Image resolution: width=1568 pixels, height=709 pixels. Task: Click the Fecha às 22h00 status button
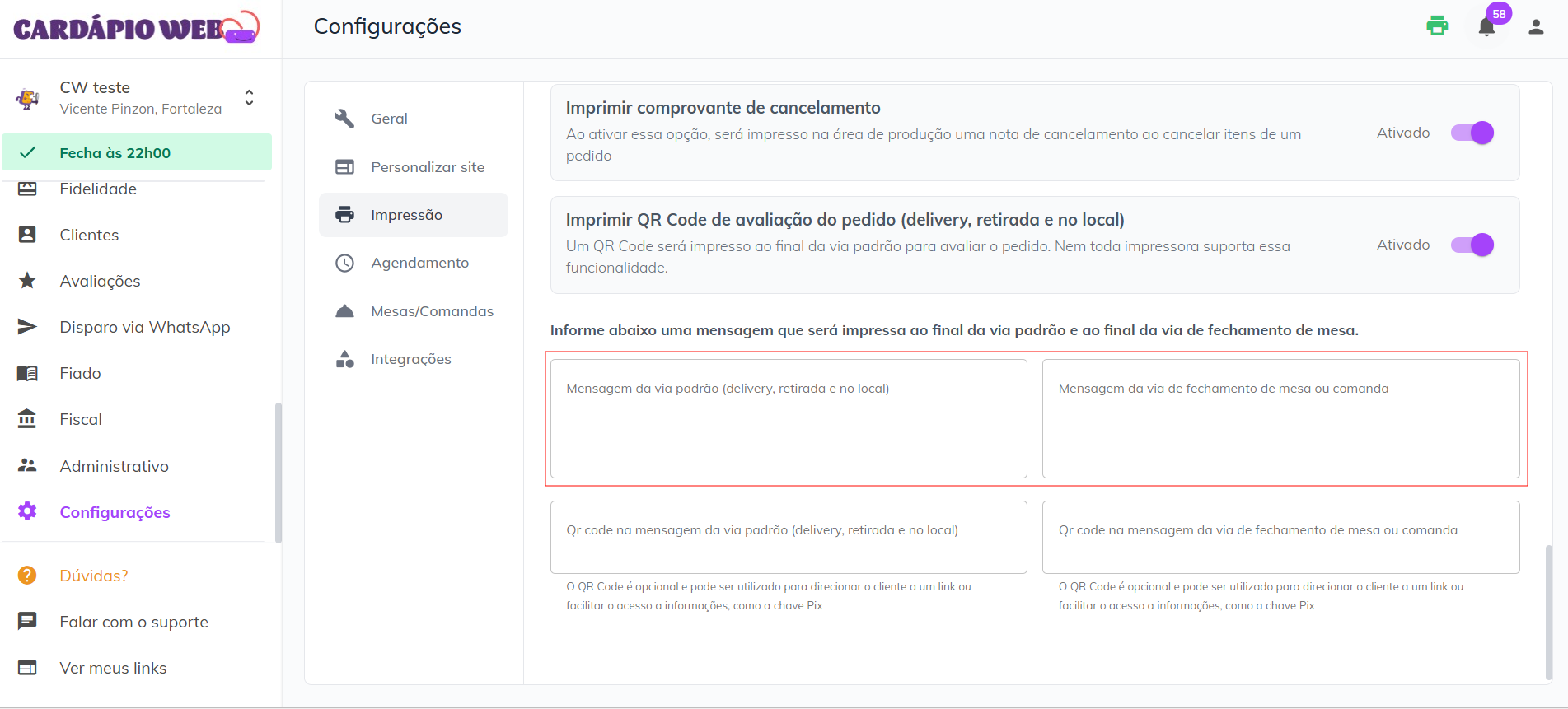coord(137,152)
